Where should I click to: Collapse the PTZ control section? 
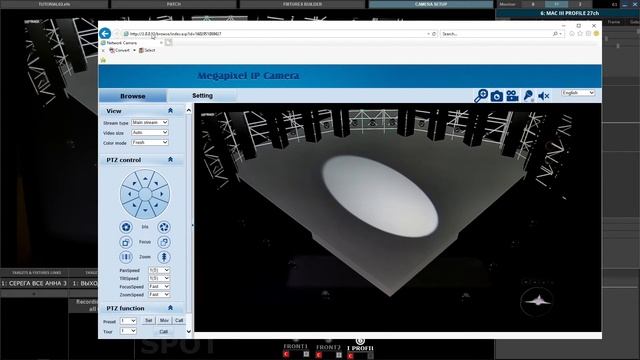click(x=170, y=160)
